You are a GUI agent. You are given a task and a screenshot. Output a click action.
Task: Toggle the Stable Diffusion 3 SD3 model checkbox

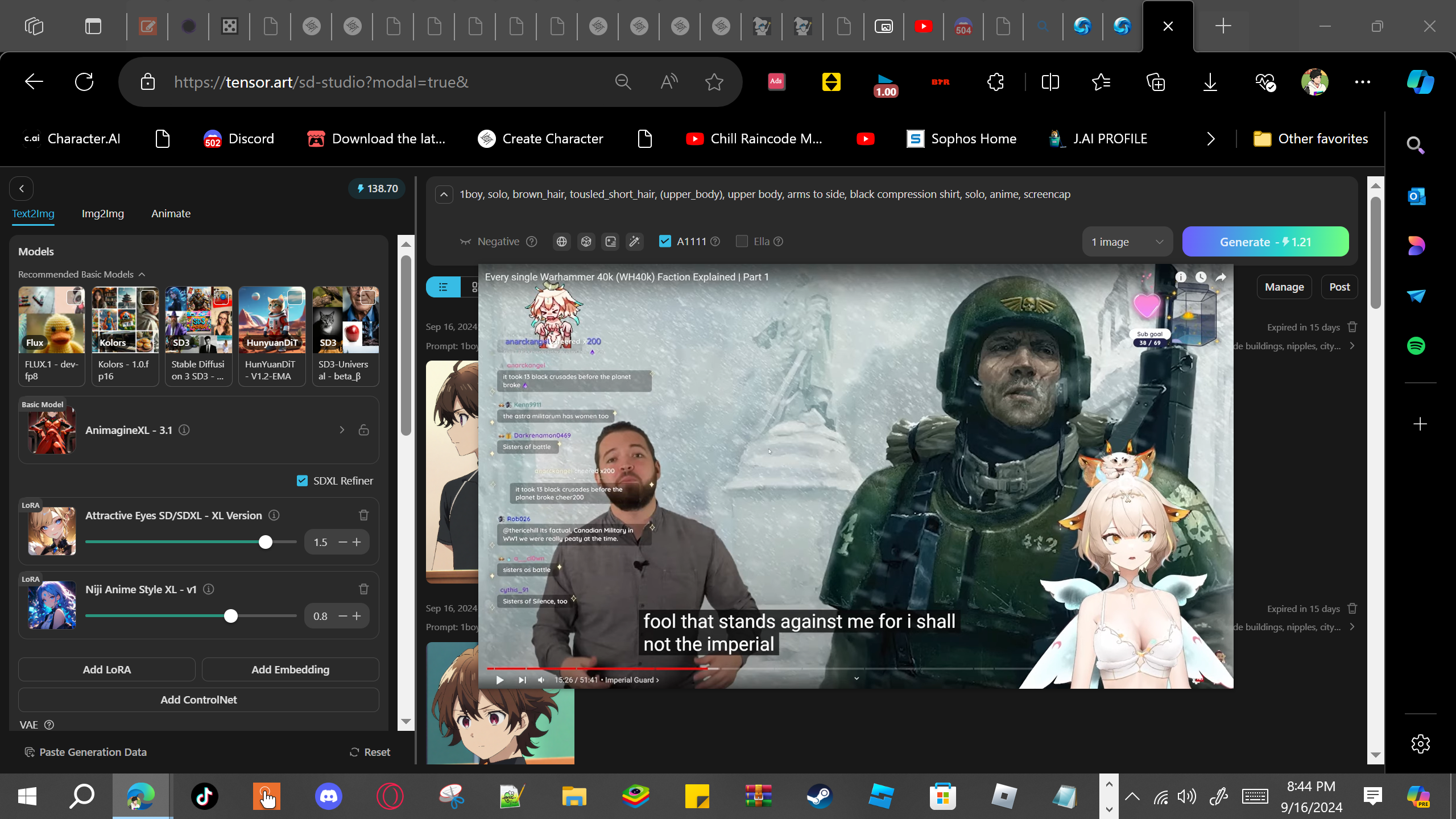pos(221,297)
